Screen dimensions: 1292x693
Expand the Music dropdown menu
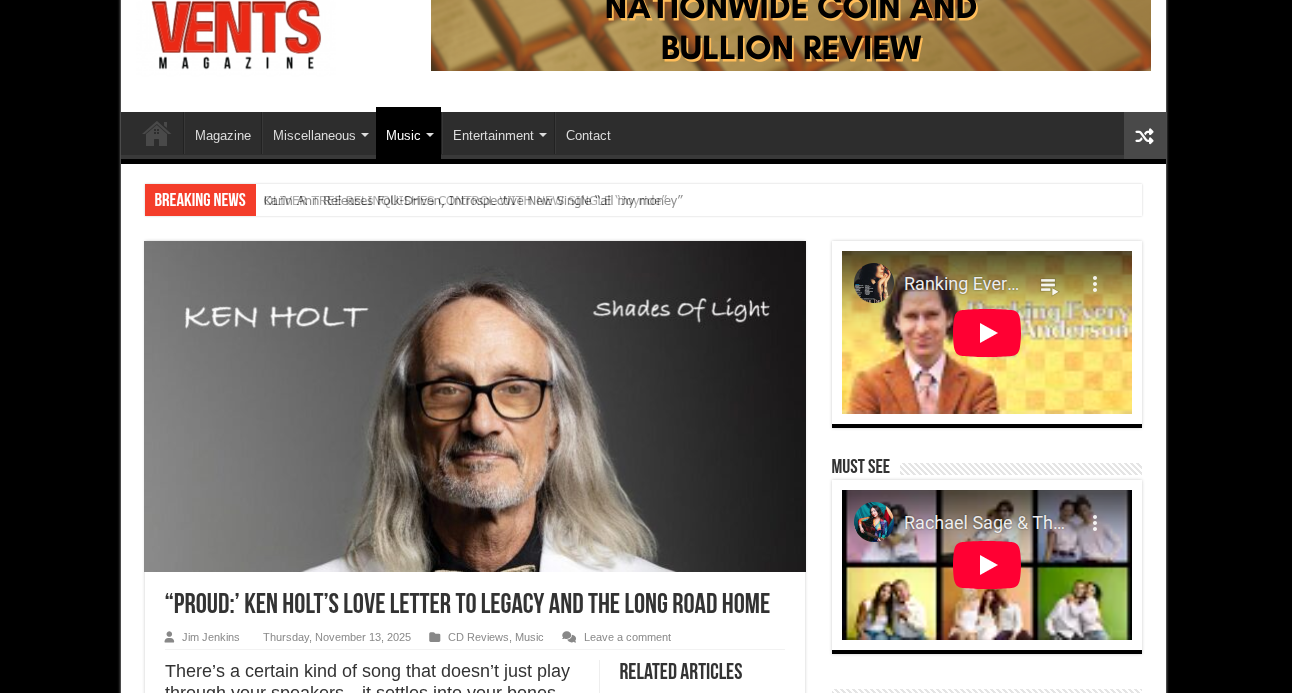pyautogui.click(x=409, y=135)
